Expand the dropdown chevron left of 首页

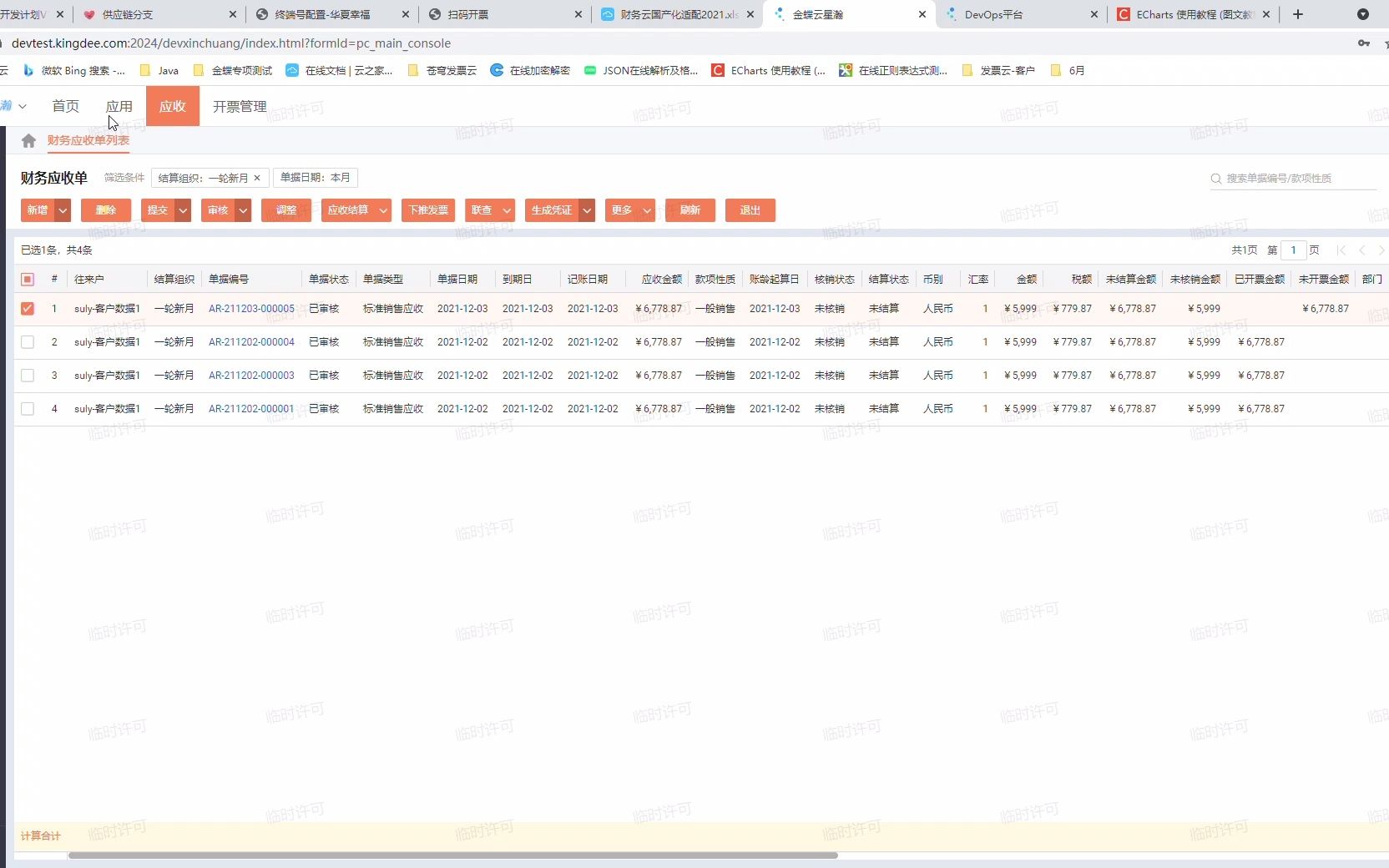23,106
